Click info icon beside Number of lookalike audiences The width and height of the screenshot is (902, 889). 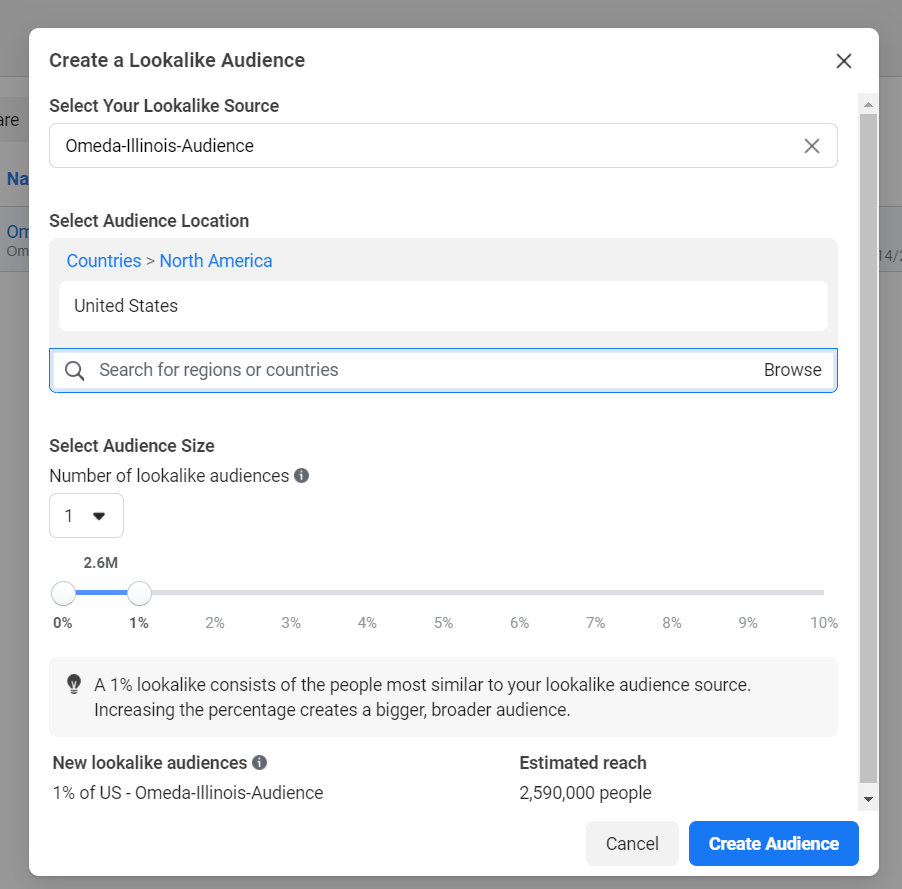pos(301,476)
